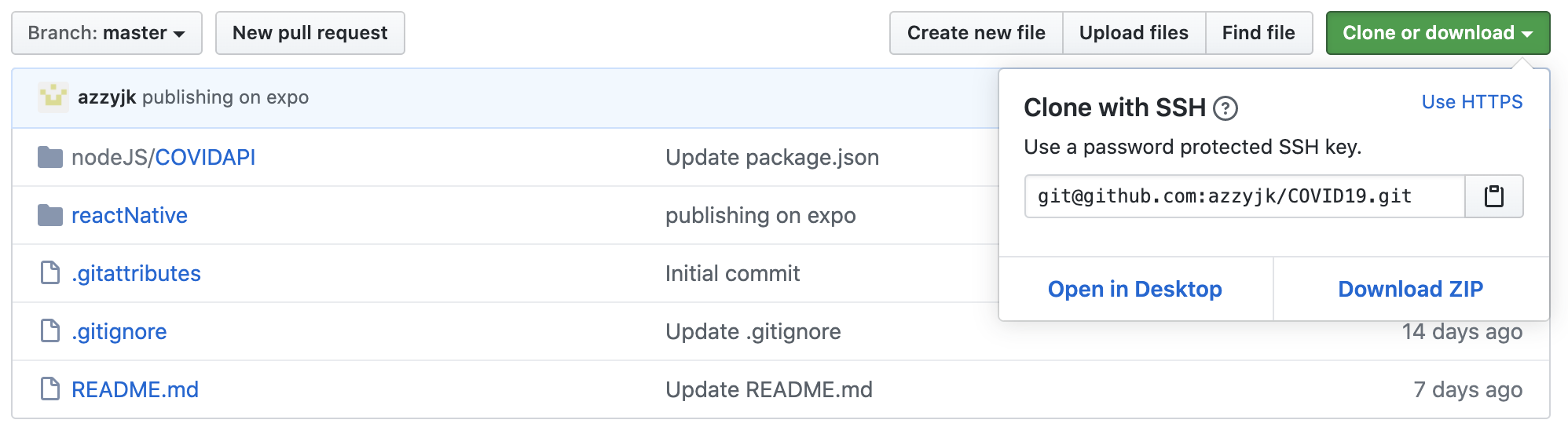Click the .gitignore file icon

coord(50,331)
